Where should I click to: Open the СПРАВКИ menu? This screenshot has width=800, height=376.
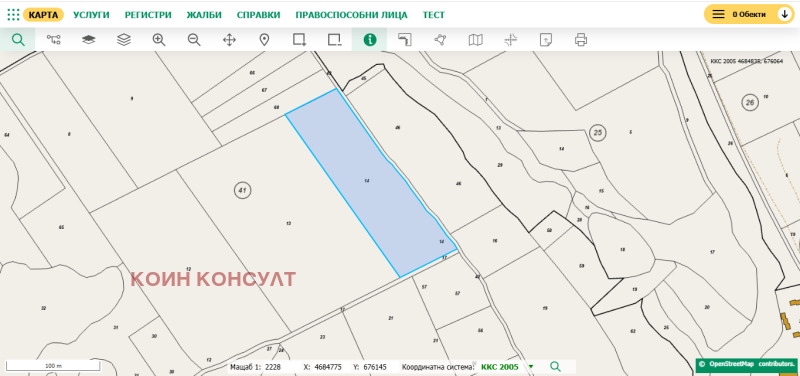click(259, 15)
